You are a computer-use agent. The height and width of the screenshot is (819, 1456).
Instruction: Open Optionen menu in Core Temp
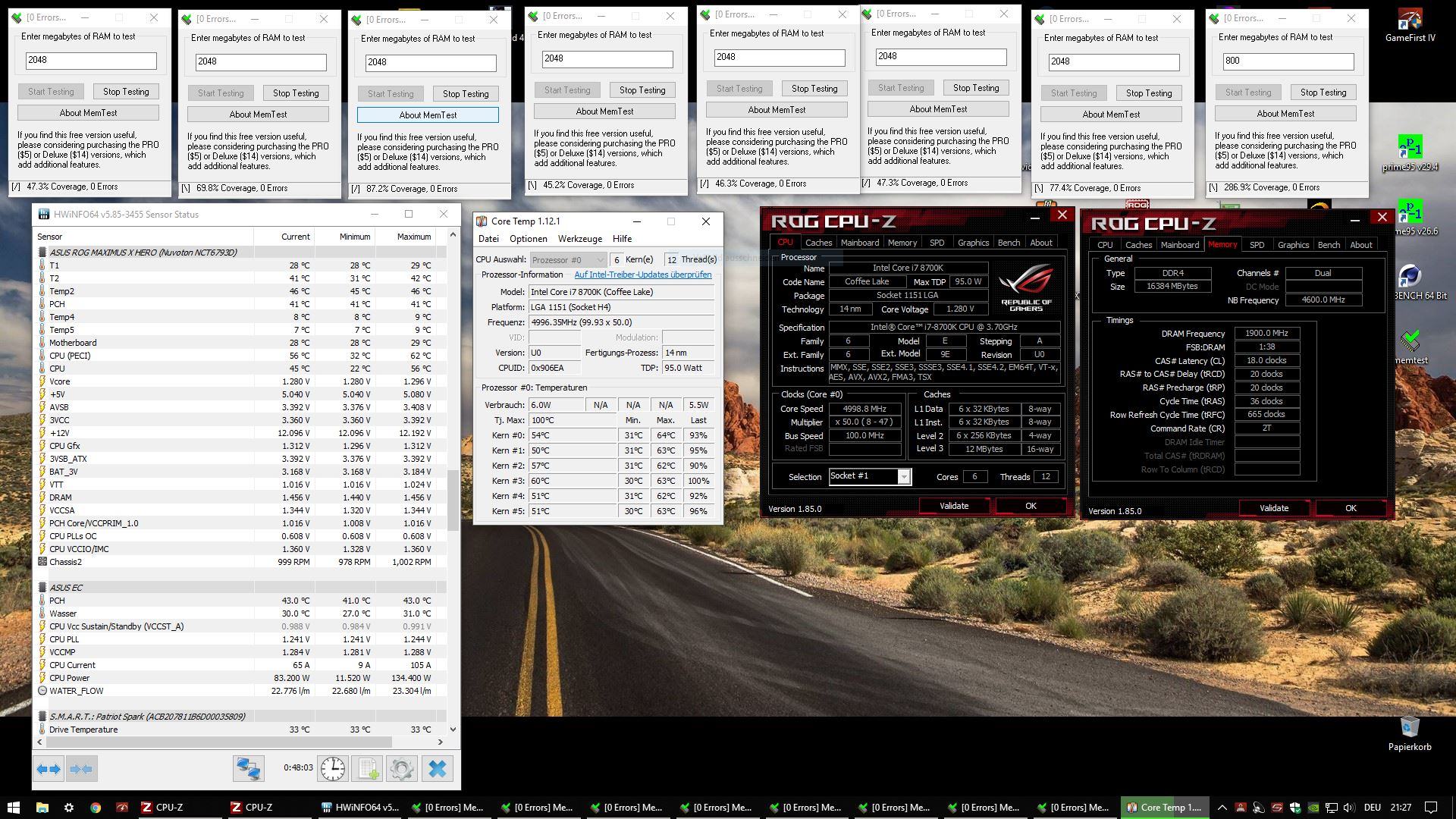(529, 239)
